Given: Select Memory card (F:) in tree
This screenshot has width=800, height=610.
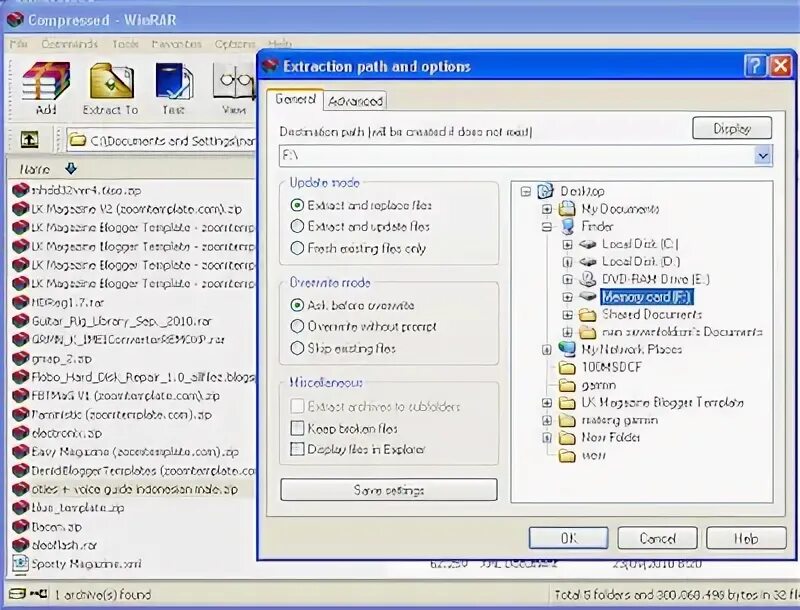Looking at the screenshot, I should (x=647, y=297).
